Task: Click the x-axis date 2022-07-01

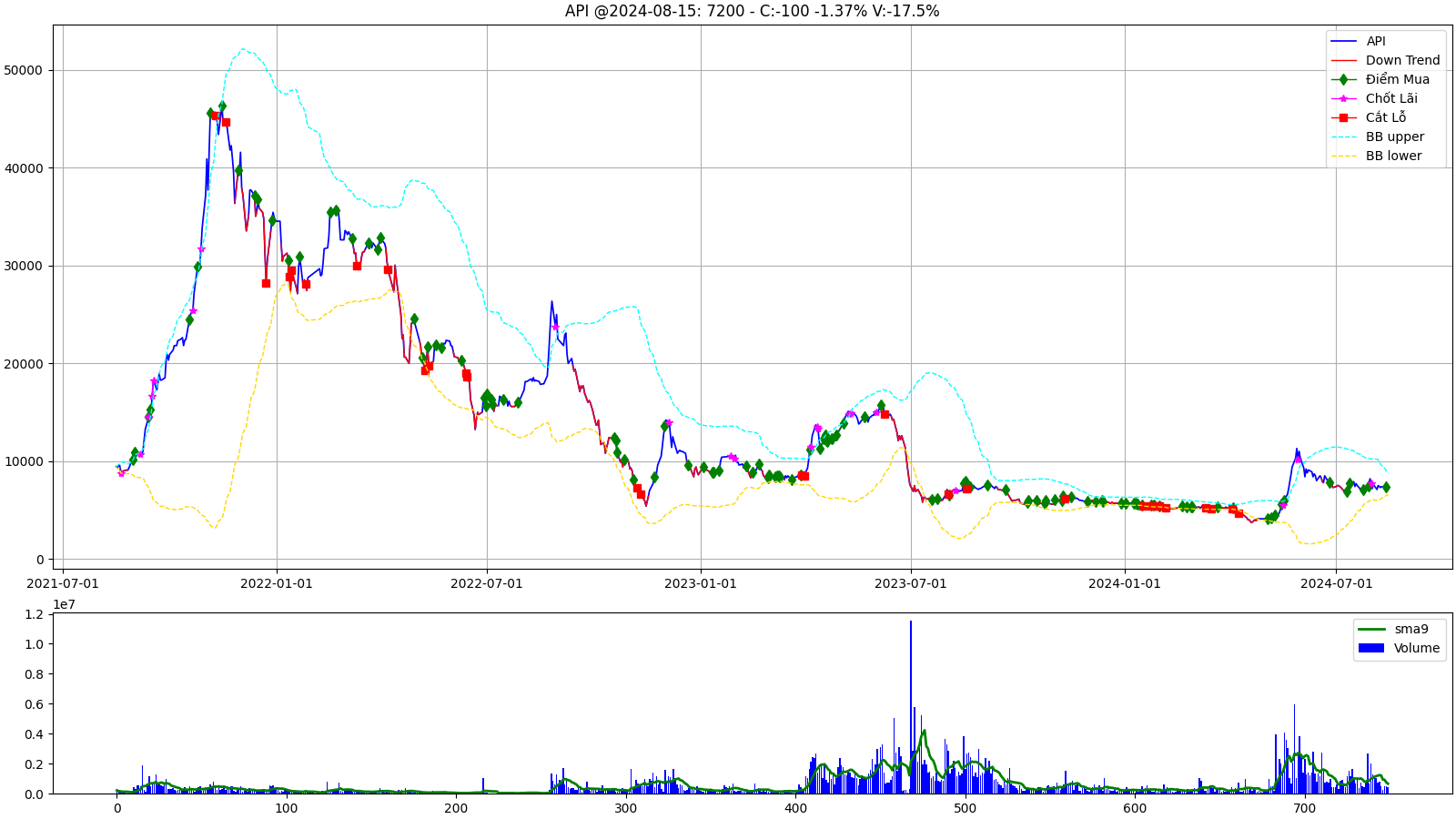Action: [x=487, y=583]
